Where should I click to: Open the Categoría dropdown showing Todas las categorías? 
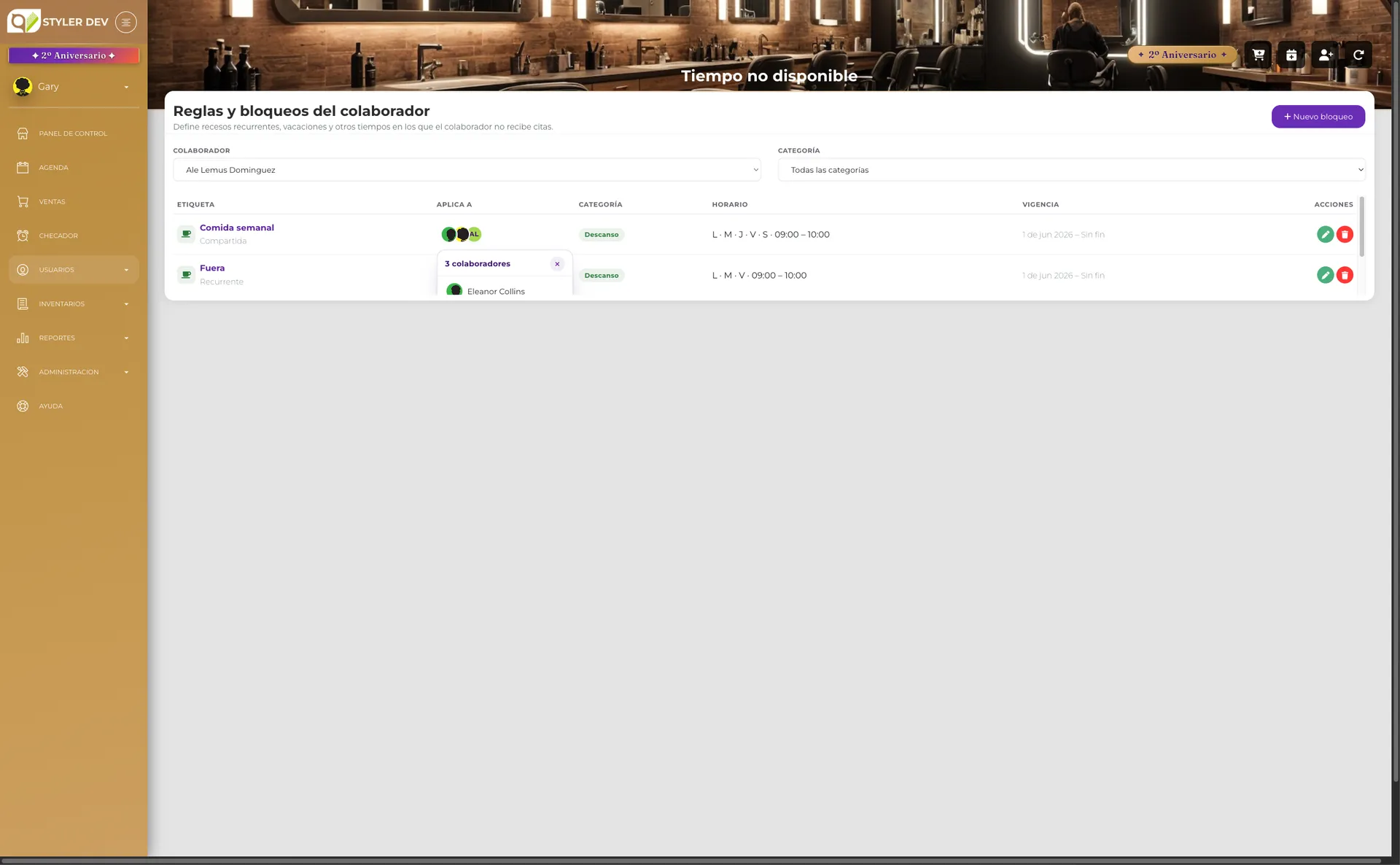[1071, 170]
